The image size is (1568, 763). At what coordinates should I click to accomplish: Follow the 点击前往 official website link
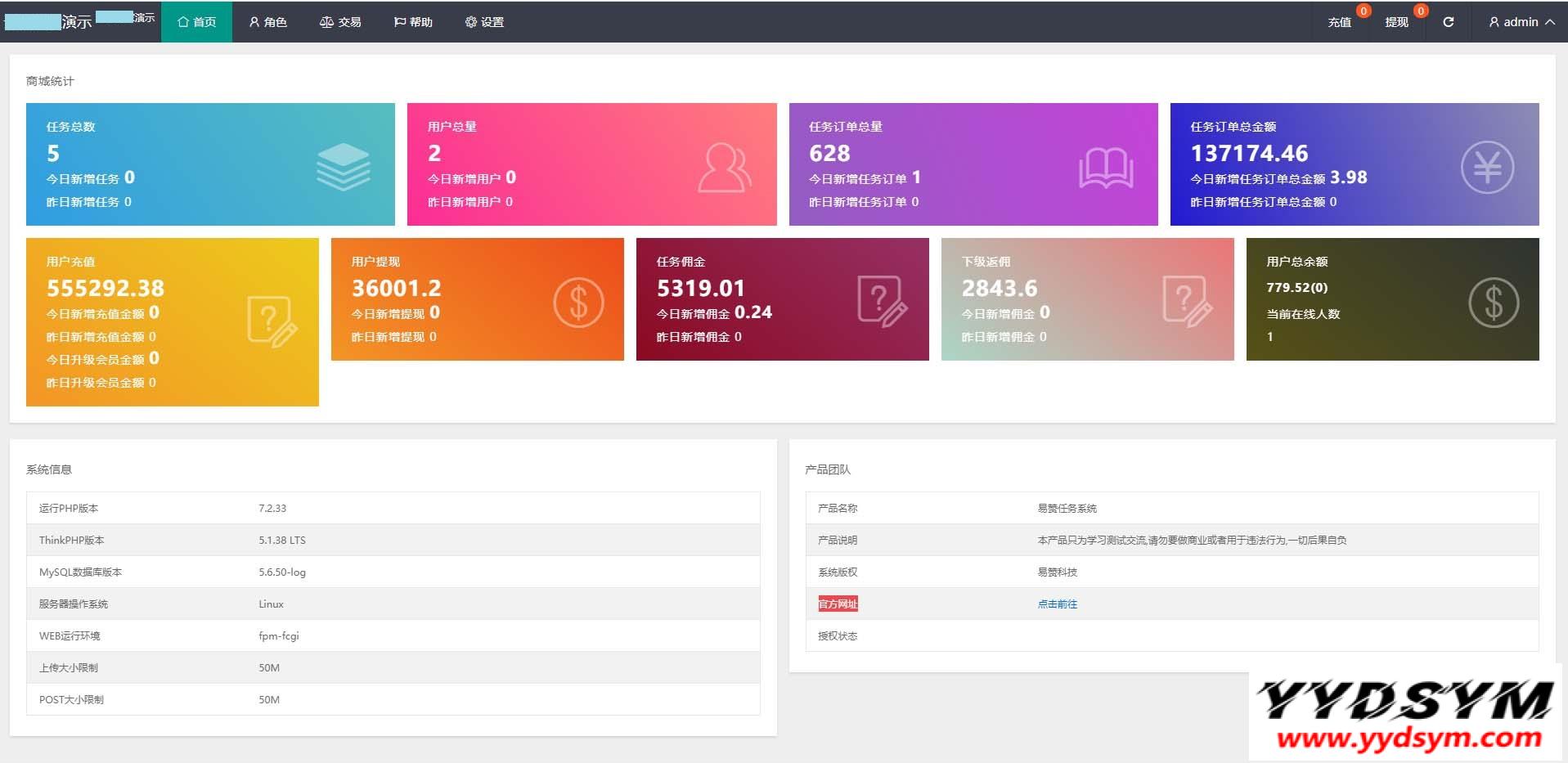click(x=1057, y=604)
